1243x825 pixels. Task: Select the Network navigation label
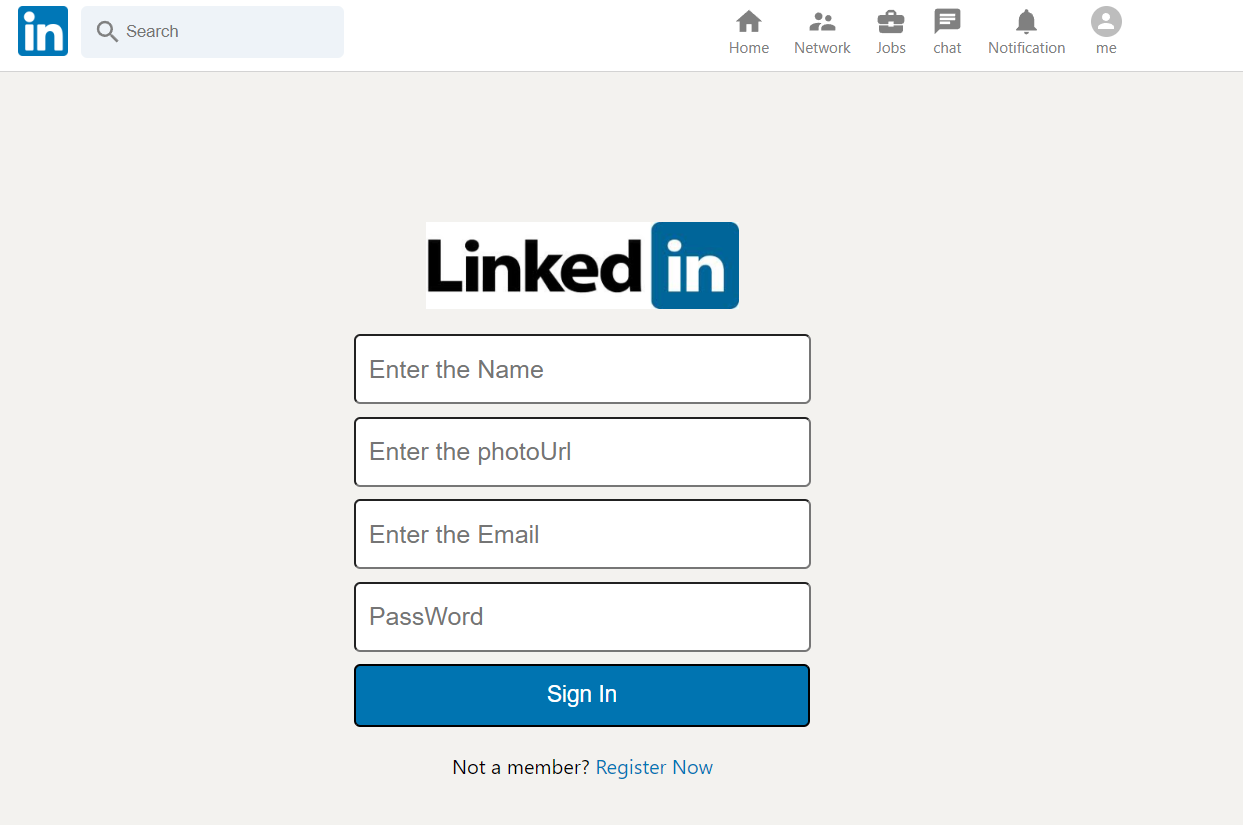[x=822, y=47]
